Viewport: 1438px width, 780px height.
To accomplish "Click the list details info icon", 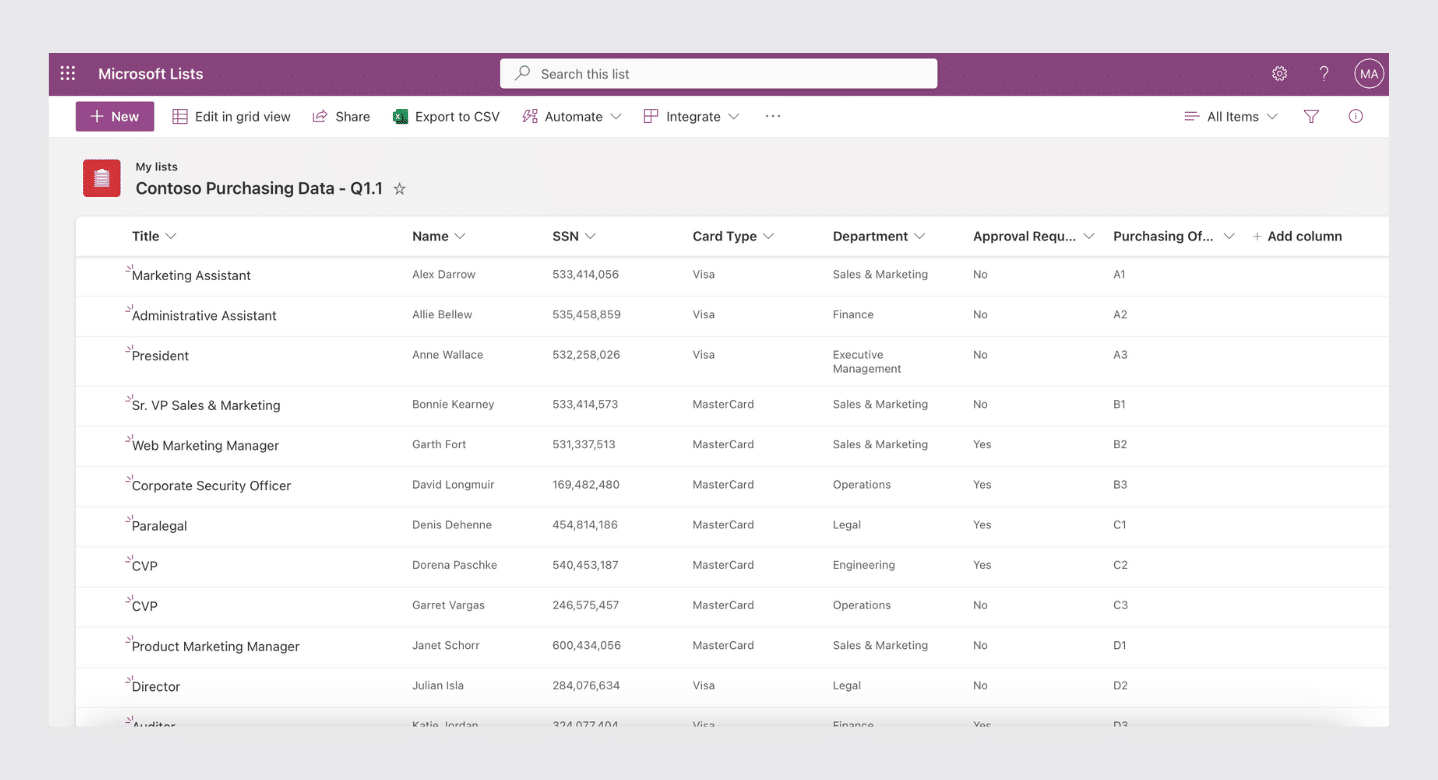I will [1355, 116].
